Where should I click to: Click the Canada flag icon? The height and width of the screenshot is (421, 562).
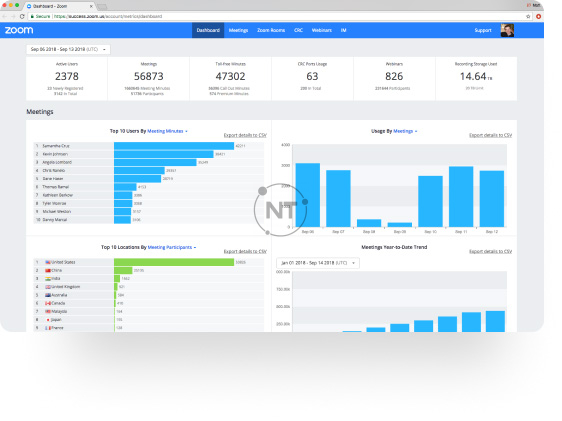(x=48, y=303)
